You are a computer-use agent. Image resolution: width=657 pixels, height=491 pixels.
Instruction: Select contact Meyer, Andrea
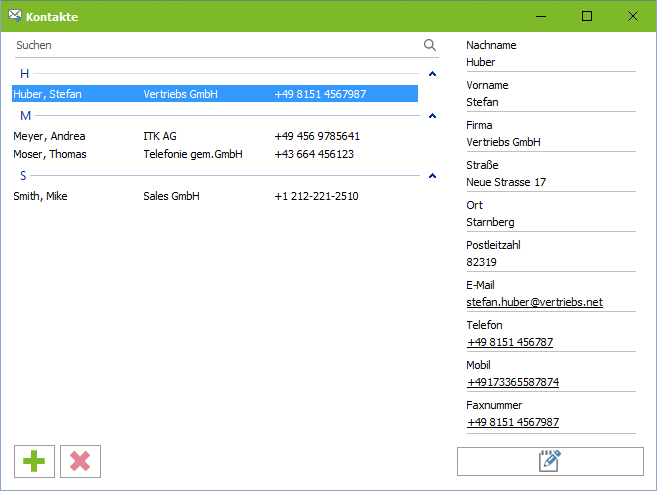pyautogui.click(x=49, y=136)
